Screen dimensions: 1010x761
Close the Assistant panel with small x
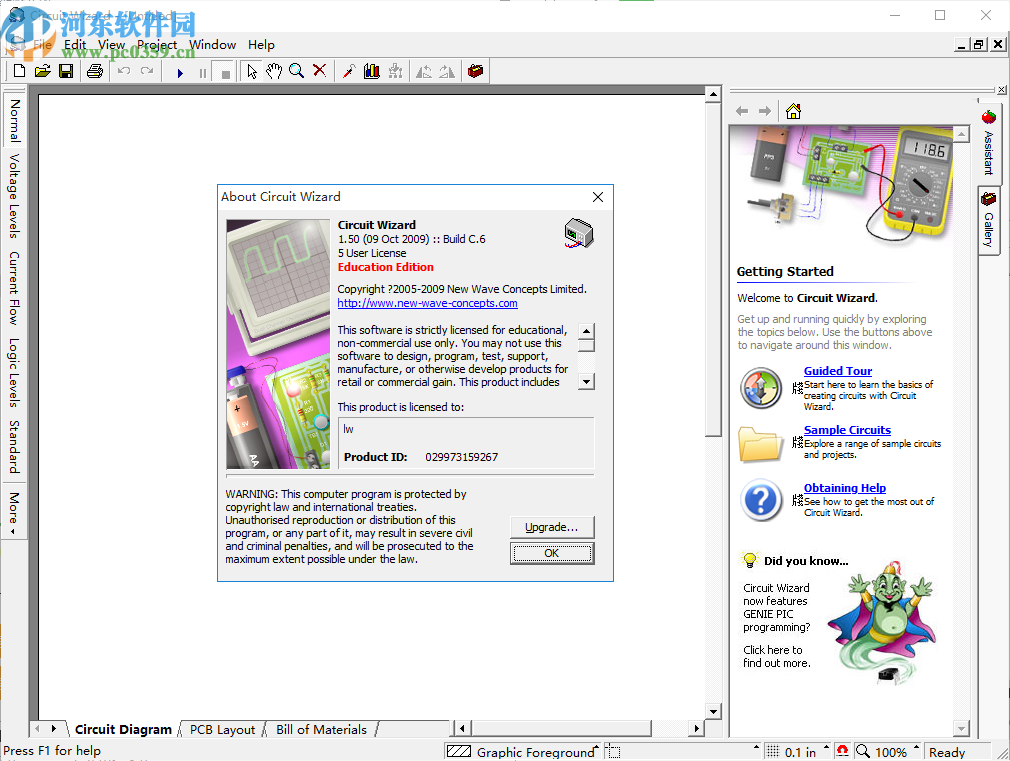tap(1002, 90)
